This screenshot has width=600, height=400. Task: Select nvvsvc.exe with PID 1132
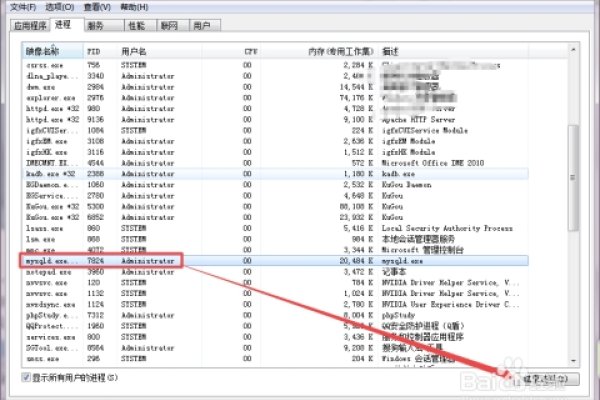pos(276,293)
